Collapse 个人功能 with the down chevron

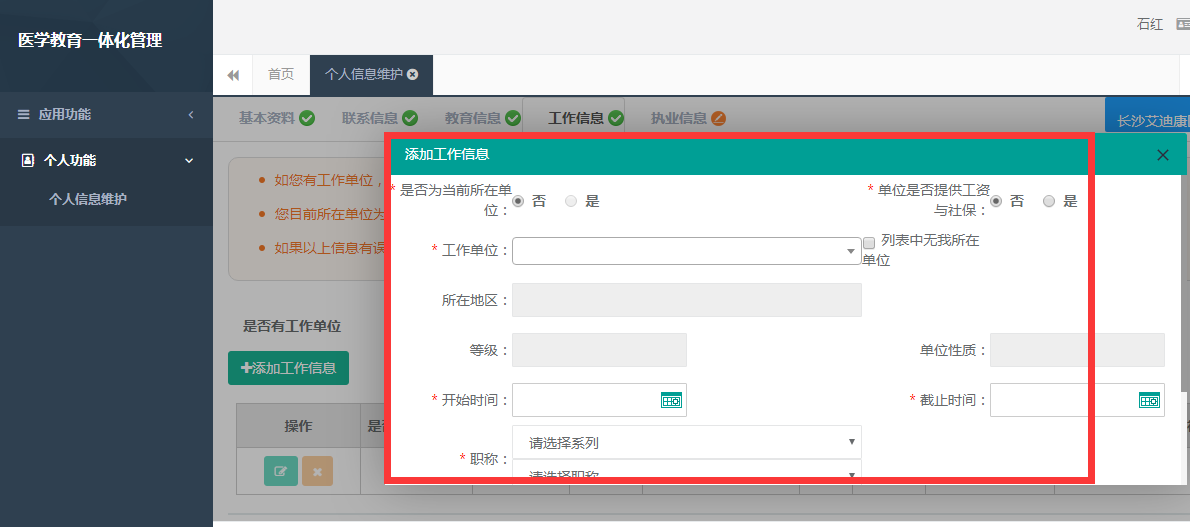(x=190, y=160)
